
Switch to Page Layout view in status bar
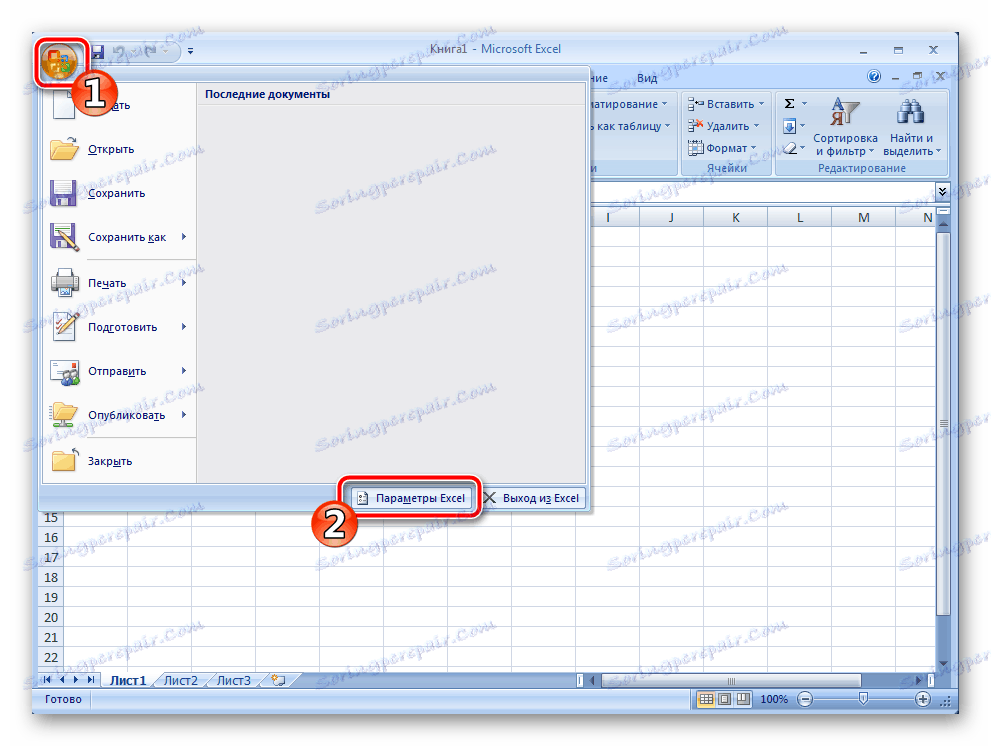[x=725, y=699]
